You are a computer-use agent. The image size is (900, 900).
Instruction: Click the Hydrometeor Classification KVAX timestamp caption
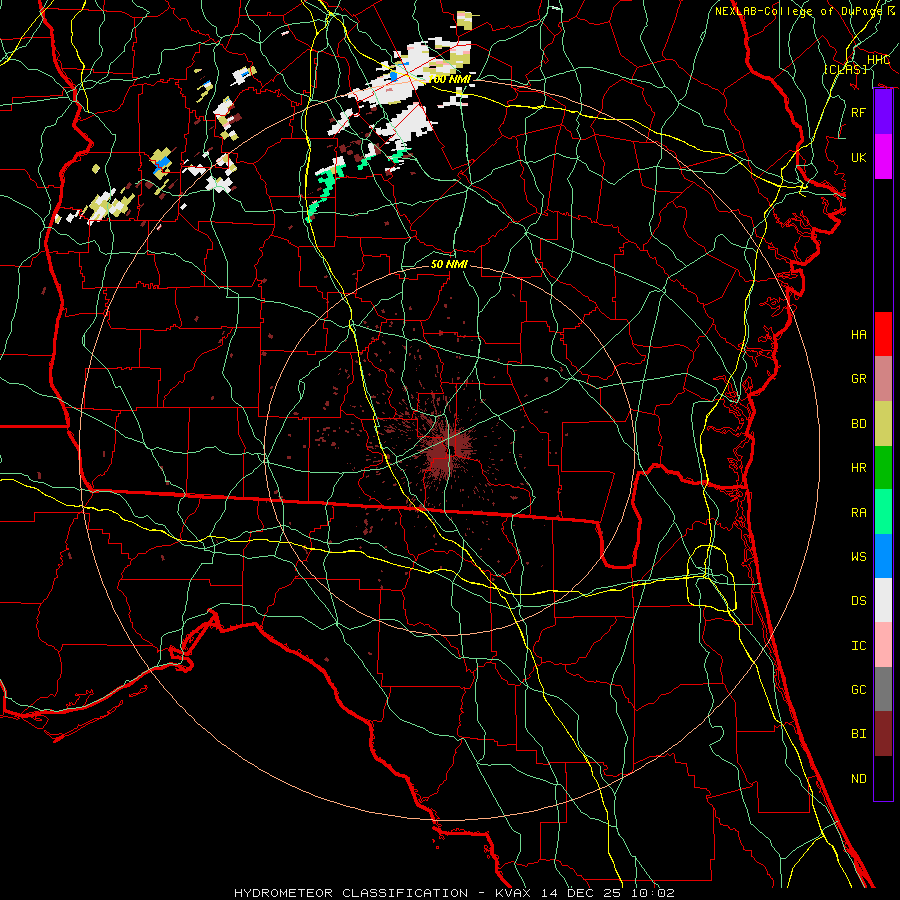454,893
